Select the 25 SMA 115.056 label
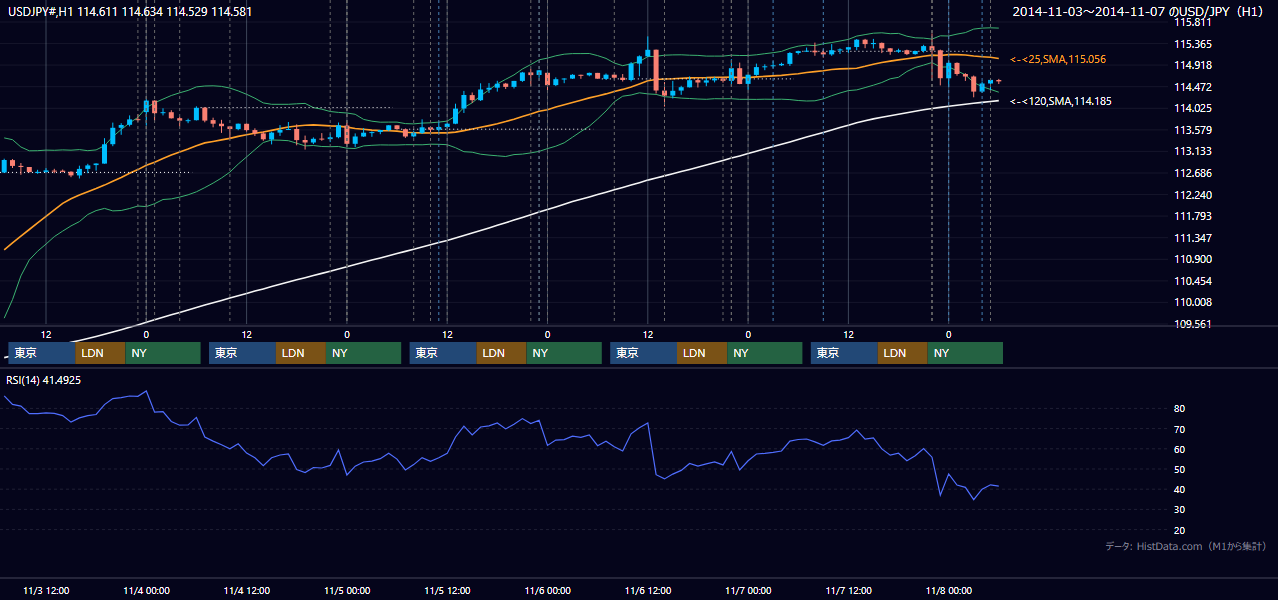Viewport: 1278px width, 600px height. click(1058, 60)
